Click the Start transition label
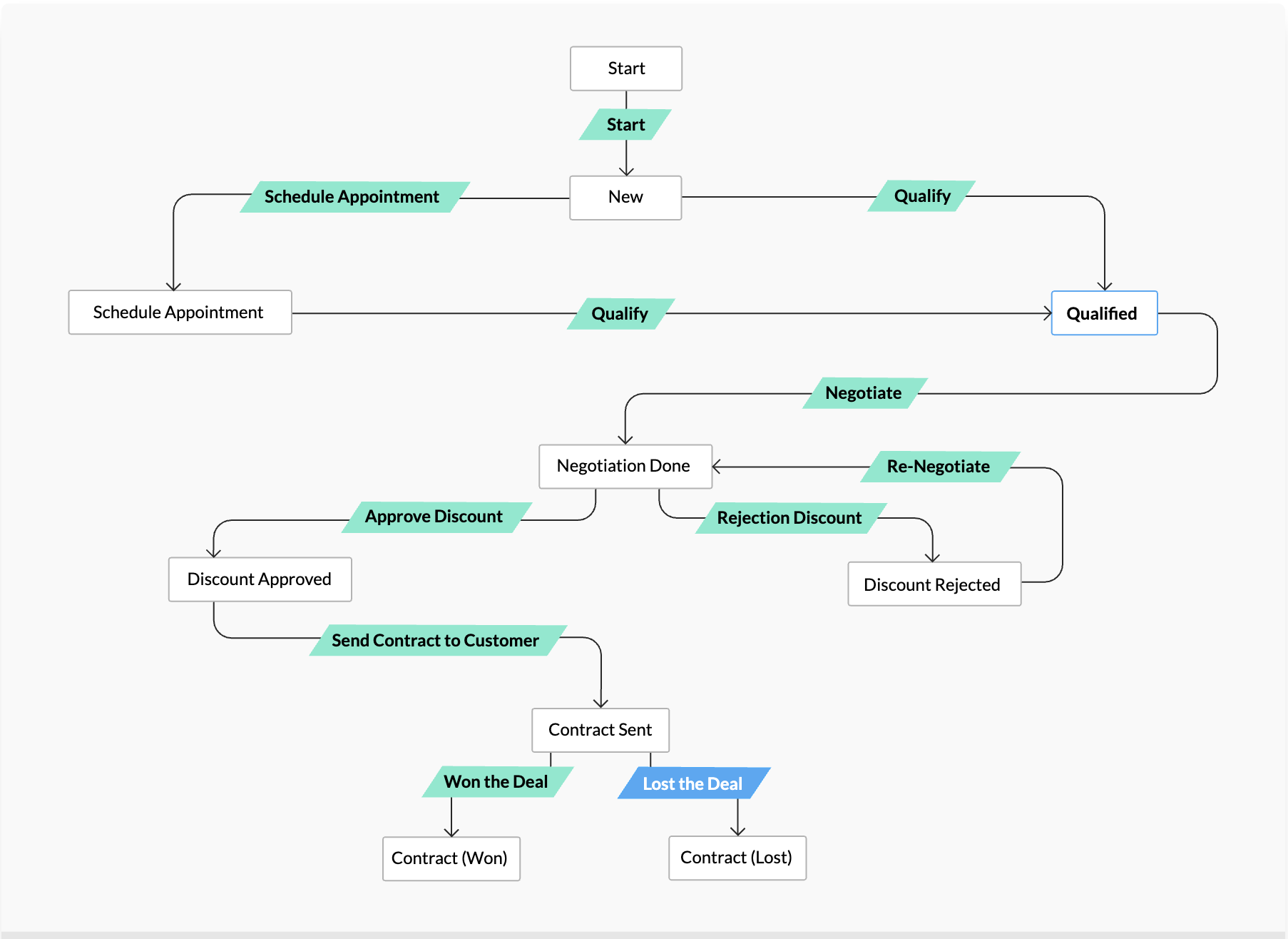 point(625,124)
